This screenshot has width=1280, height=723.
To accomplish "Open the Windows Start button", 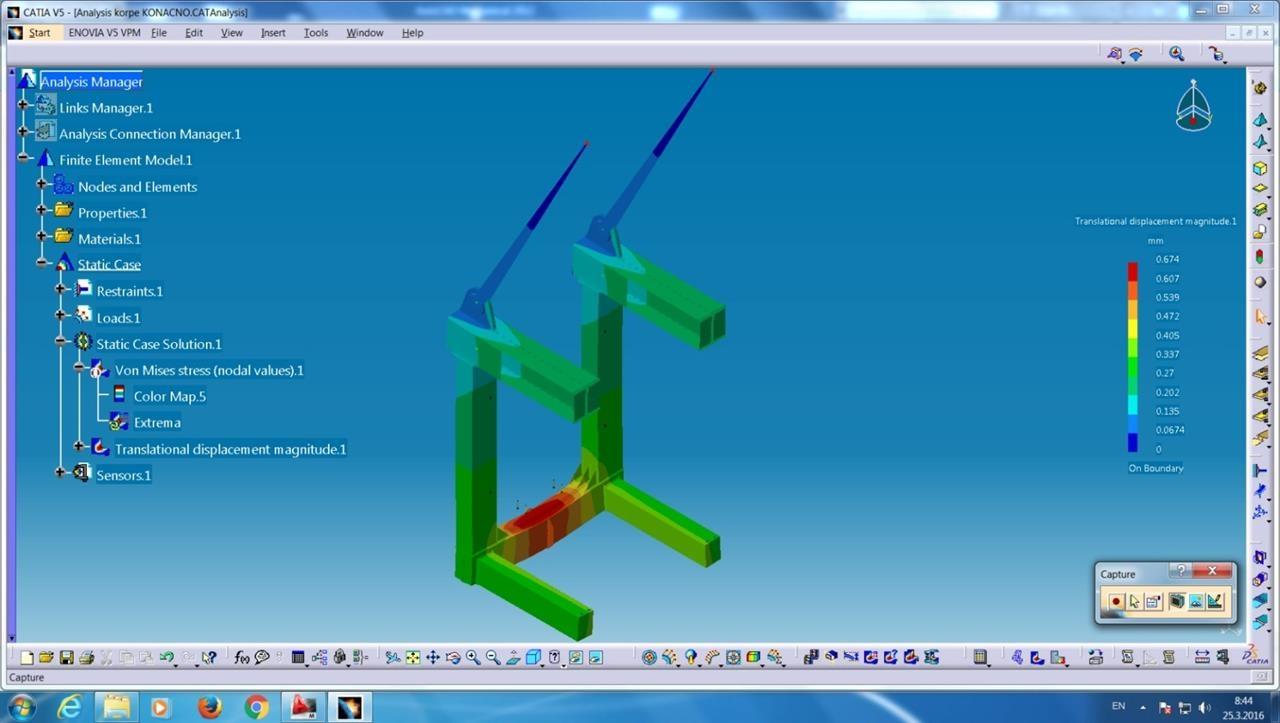I will pyautogui.click(x=20, y=707).
